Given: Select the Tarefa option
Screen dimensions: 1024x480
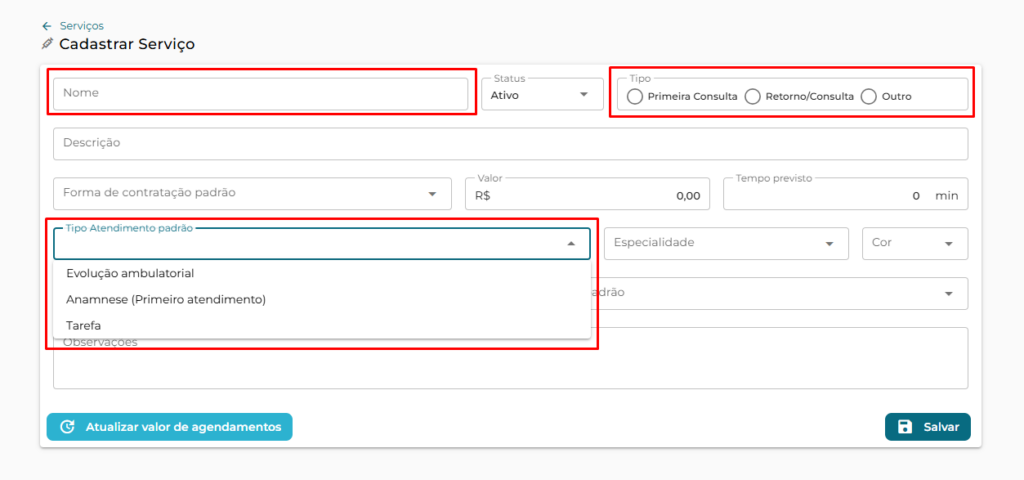Looking at the screenshot, I should tap(322, 325).
